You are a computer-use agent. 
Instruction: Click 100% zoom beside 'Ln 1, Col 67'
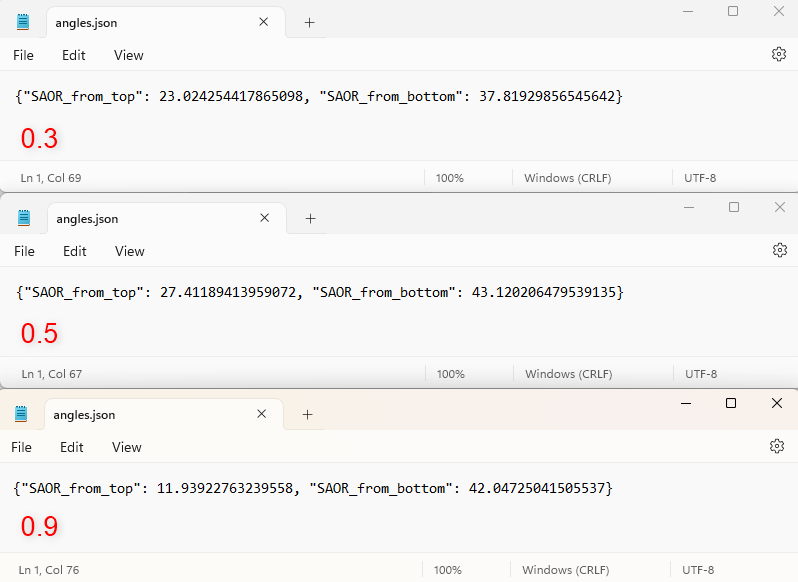(450, 374)
